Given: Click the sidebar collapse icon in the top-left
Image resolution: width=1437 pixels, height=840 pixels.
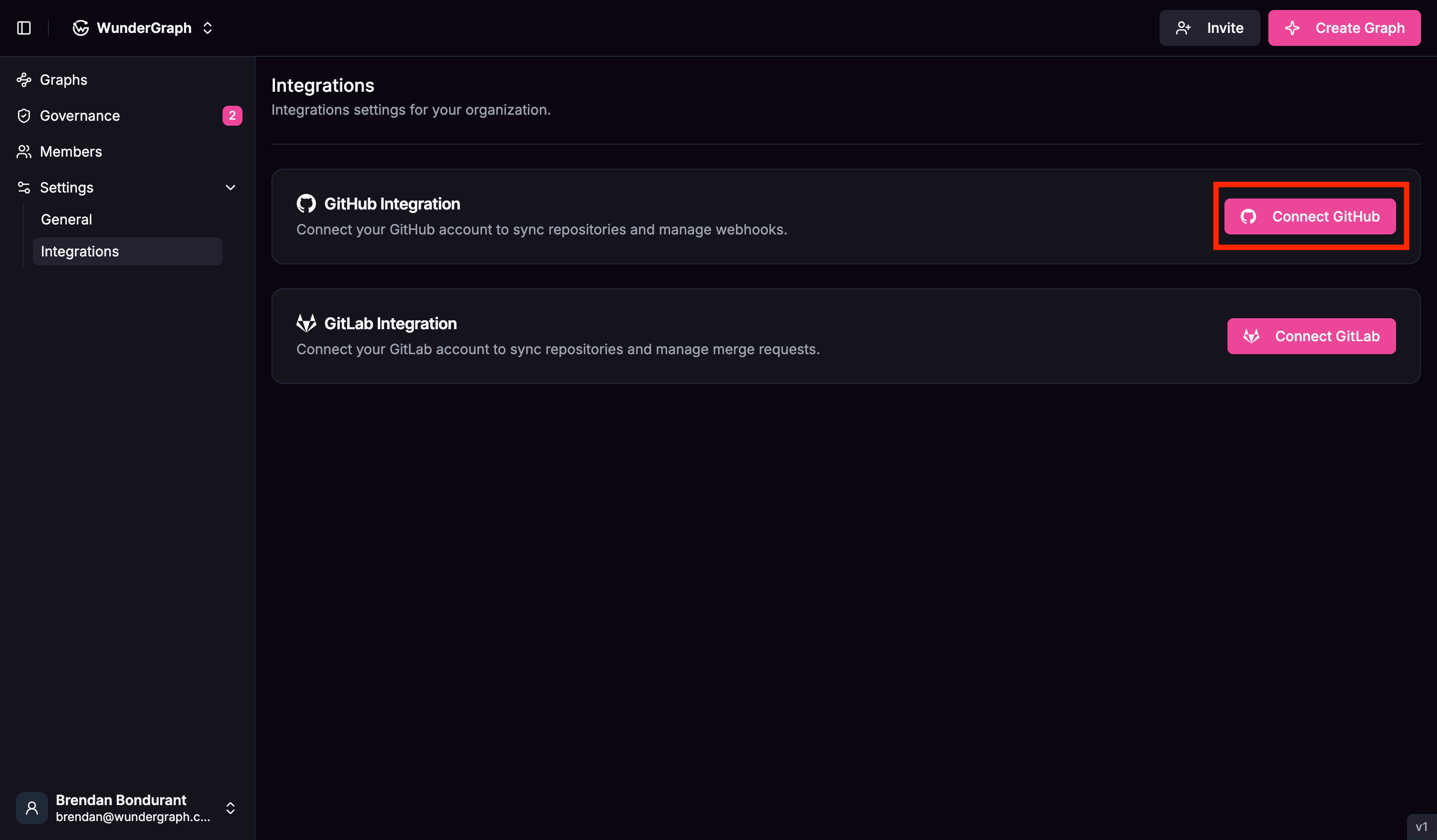Looking at the screenshot, I should click(23, 27).
